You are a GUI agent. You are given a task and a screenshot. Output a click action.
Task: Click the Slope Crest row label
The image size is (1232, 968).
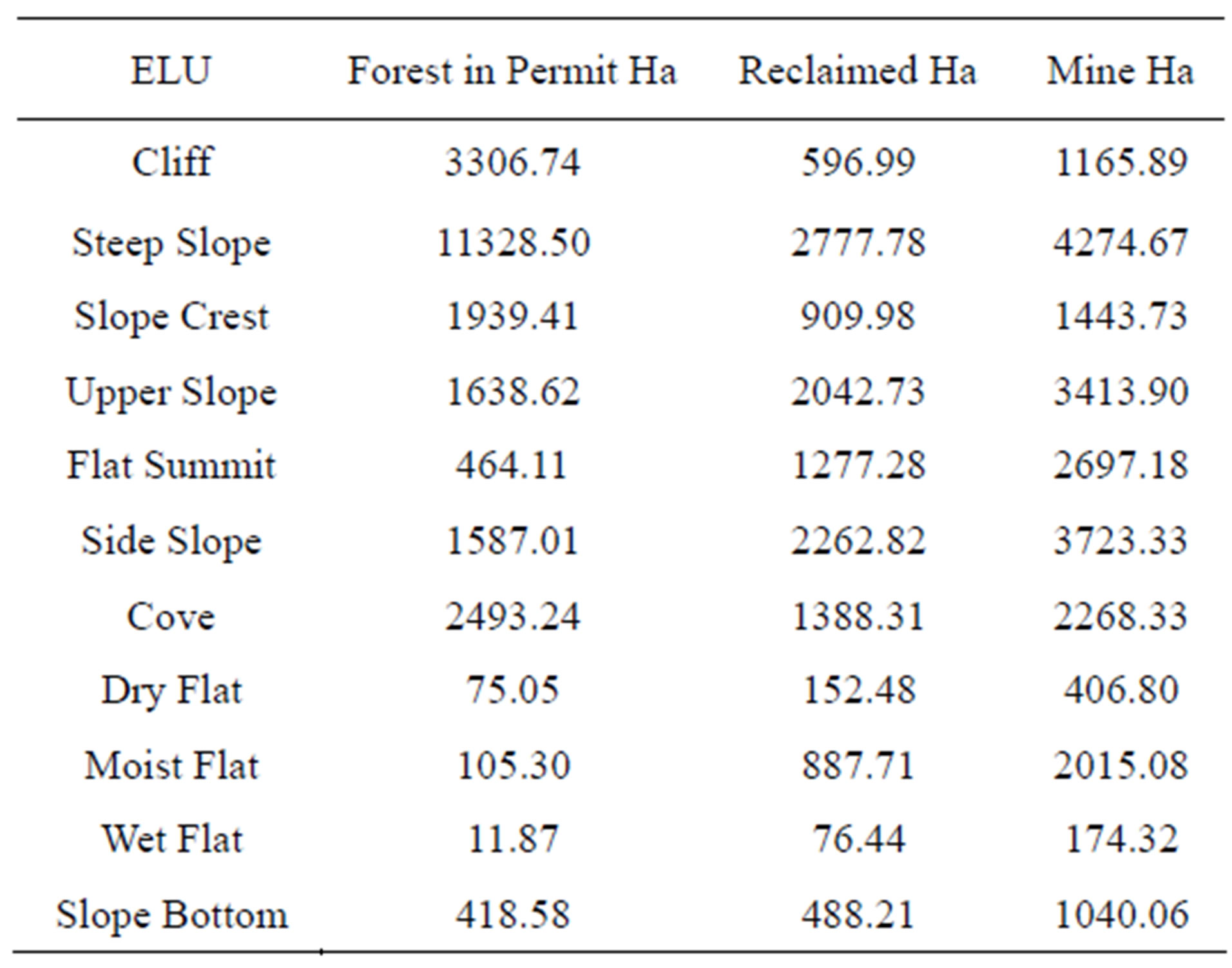pyautogui.click(x=171, y=318)
